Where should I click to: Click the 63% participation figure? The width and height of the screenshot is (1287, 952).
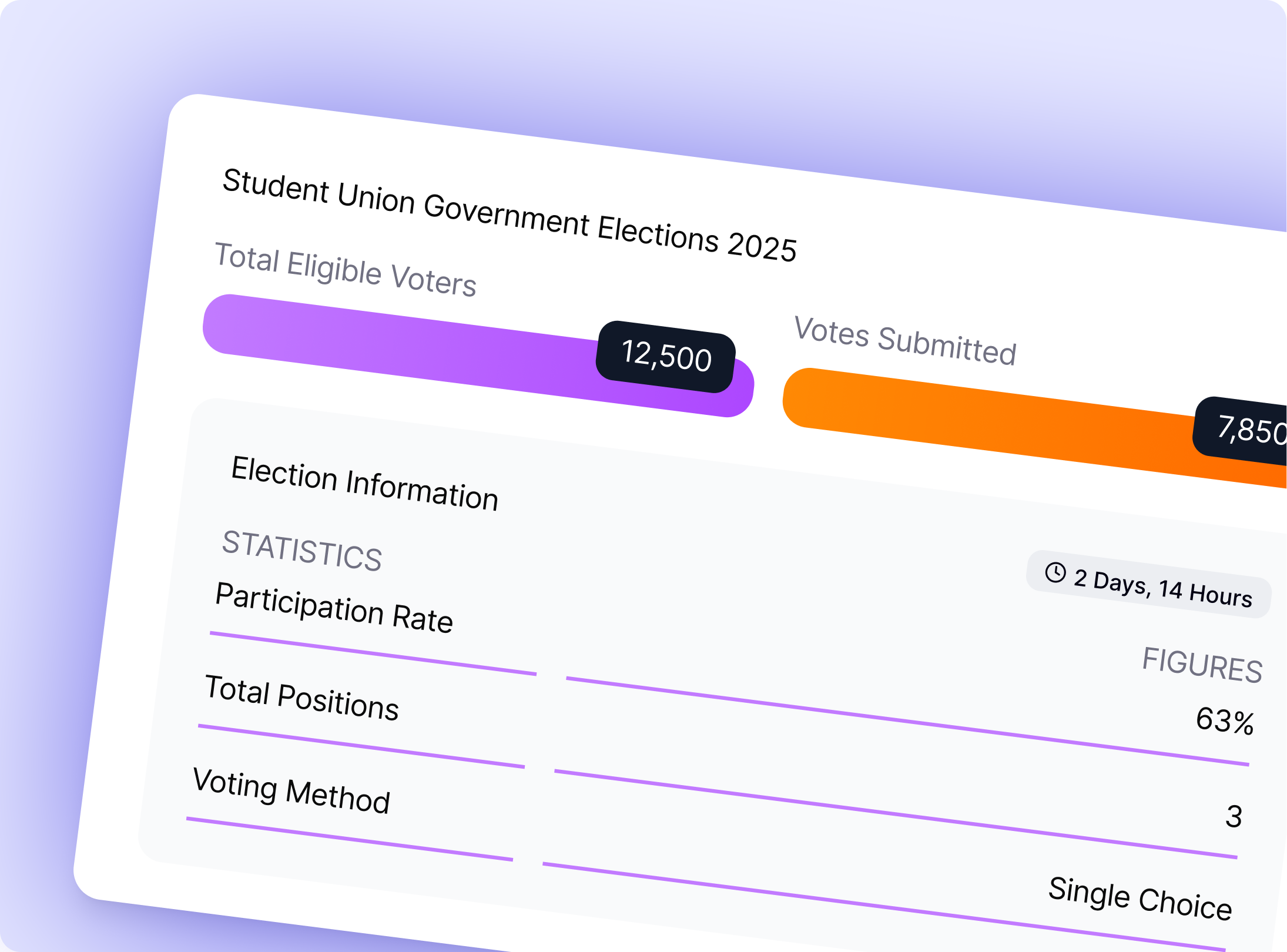(x=1225, y=720)
